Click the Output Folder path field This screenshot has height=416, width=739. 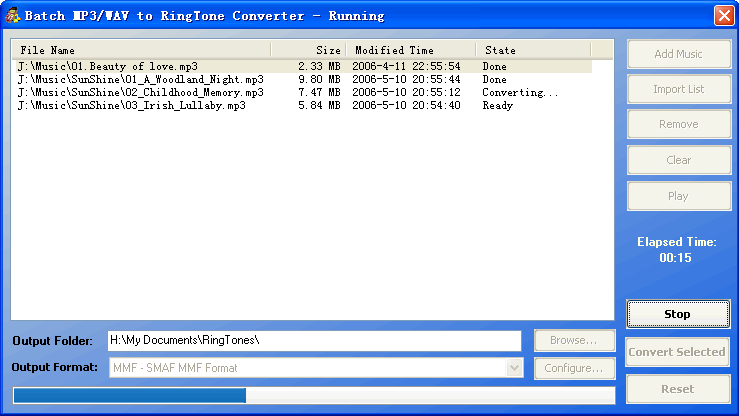click(314, 340)
